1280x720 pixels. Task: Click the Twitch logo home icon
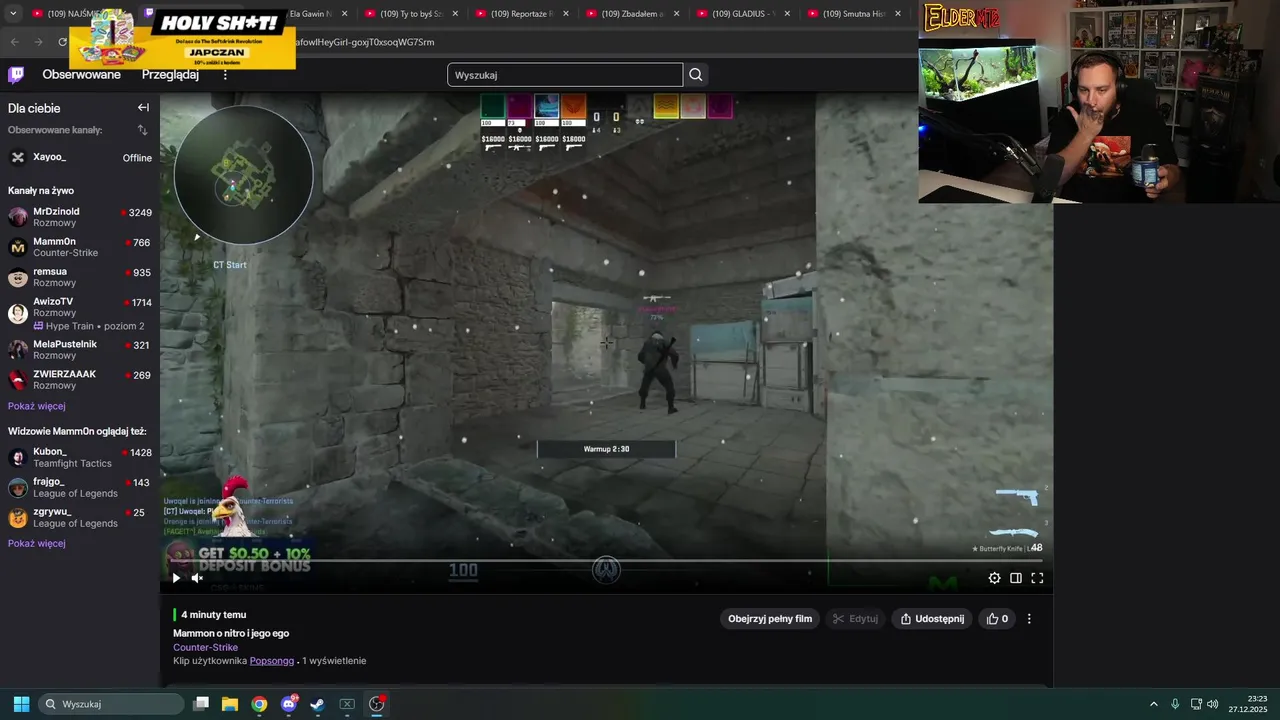click(17, 75)
